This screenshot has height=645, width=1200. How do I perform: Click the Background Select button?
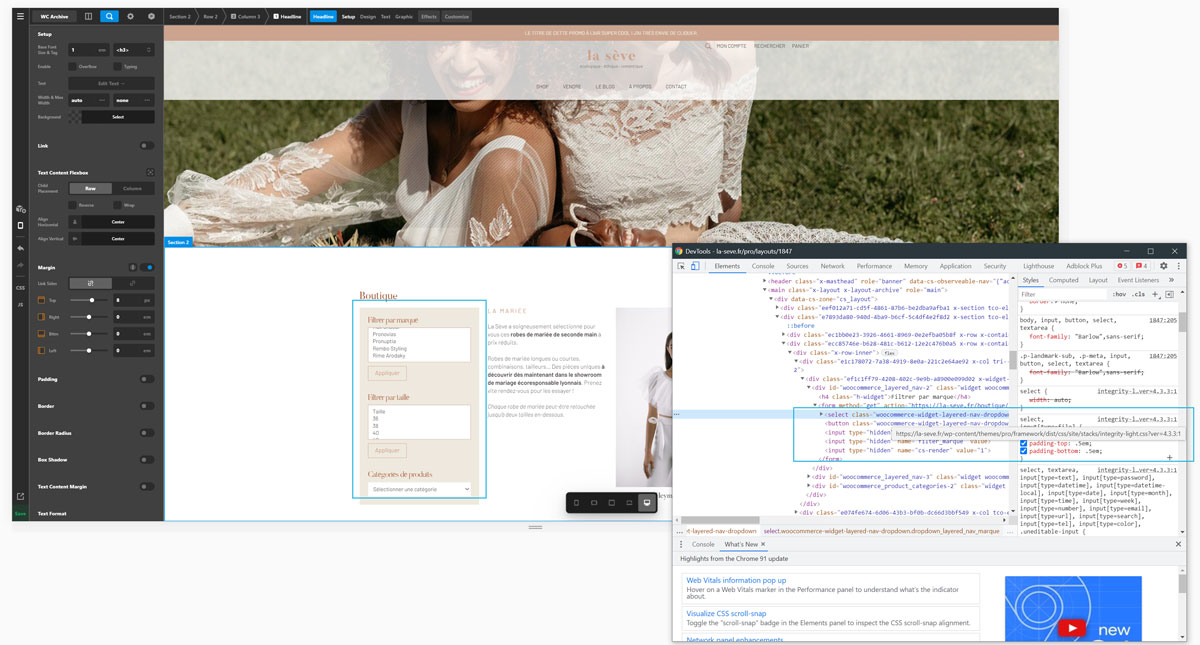click(118, 117)
